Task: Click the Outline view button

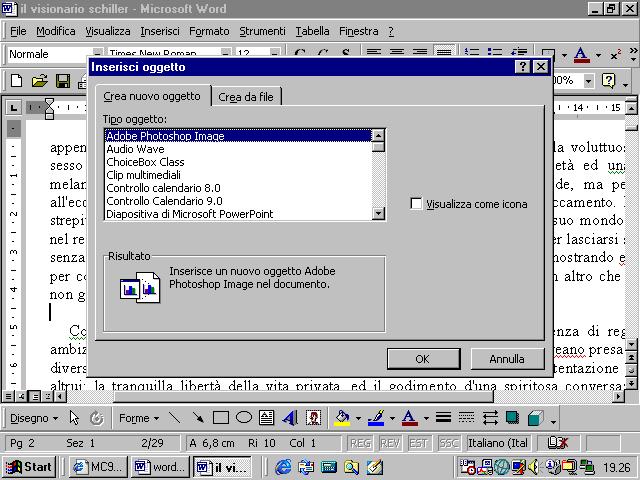Action: [48, 396]
